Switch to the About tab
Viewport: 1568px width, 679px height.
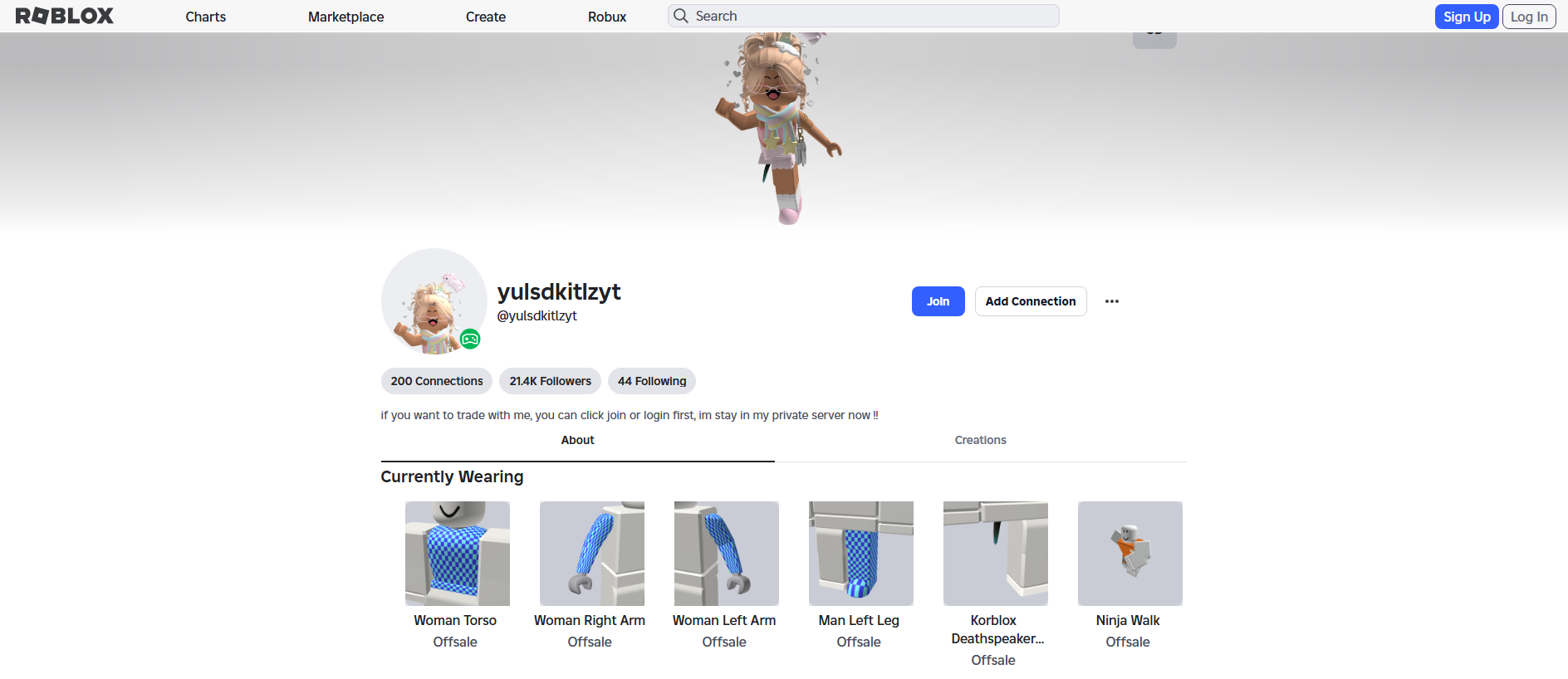click(578, 441)
